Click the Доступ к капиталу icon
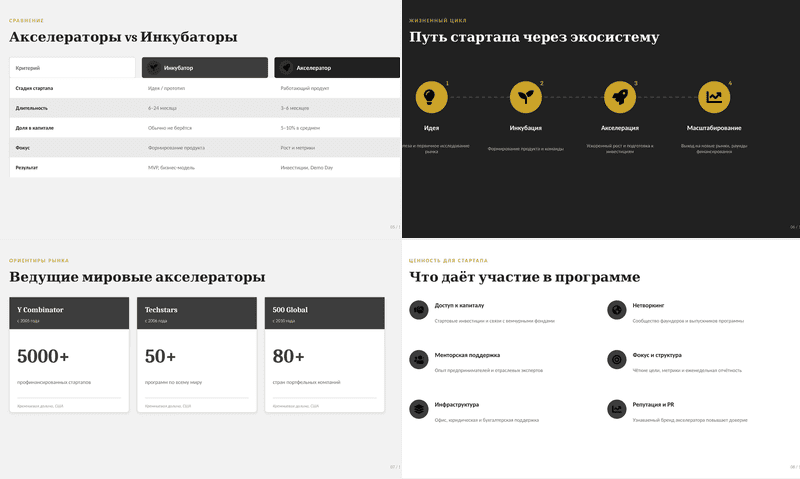800x479 pixels. point(419,310)
